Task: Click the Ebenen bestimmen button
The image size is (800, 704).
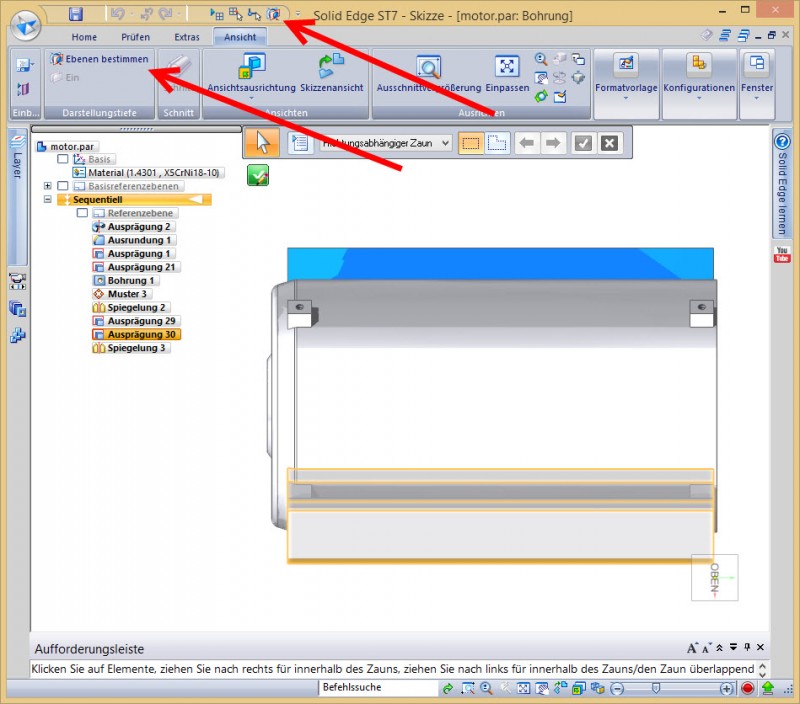Action: click(x=99, y=59)
